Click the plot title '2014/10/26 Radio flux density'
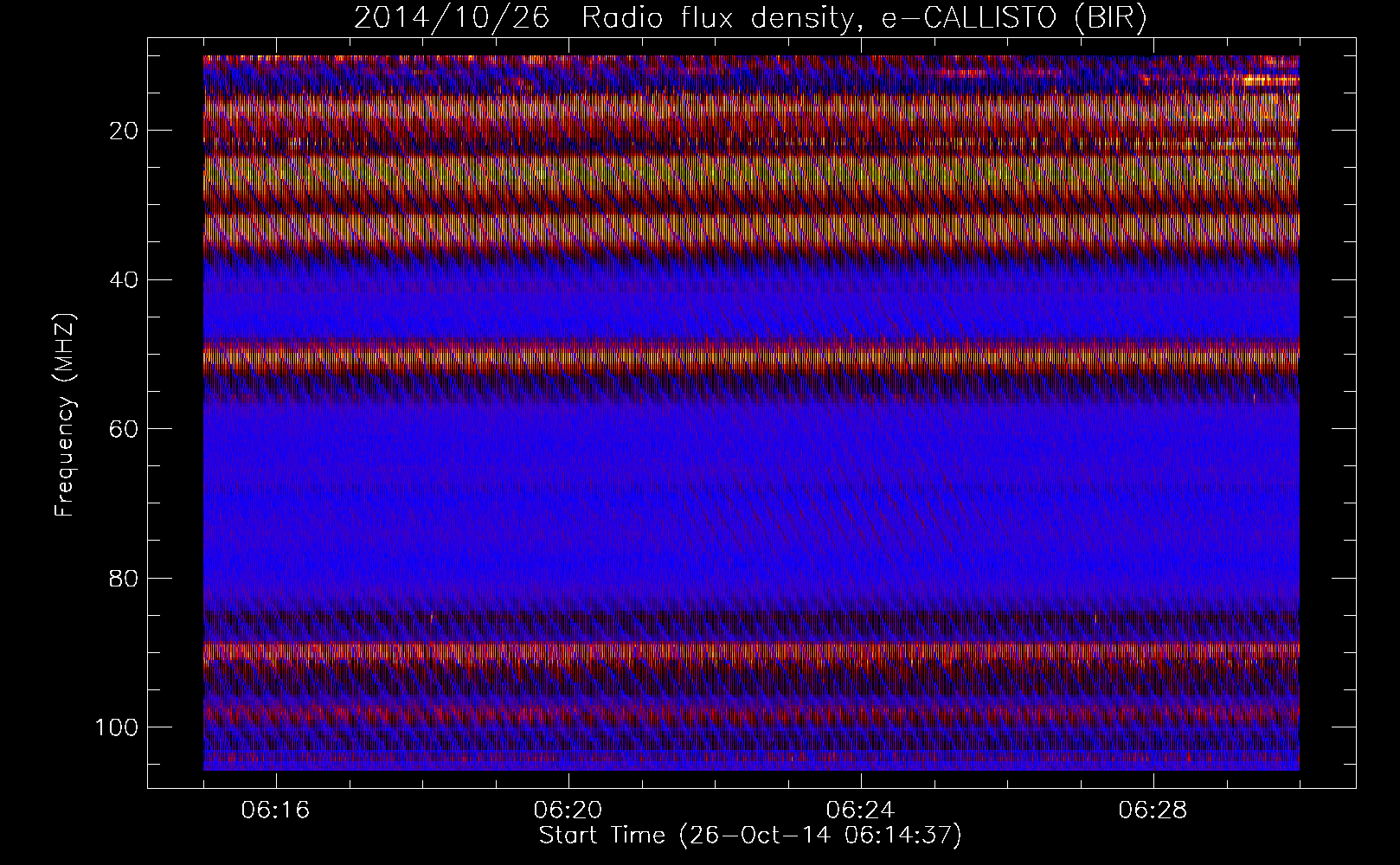Screen dimensions: 1400x865 pyautogui.click(x=750, y=18)
